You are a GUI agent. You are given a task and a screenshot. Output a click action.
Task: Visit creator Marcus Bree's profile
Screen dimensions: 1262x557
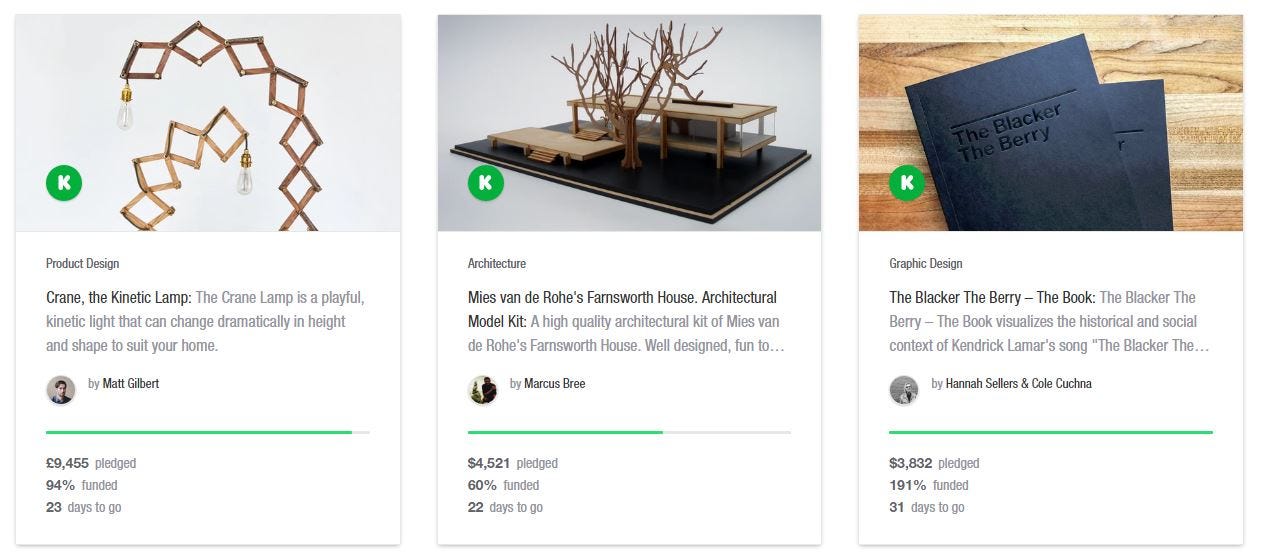click(554, 384)
